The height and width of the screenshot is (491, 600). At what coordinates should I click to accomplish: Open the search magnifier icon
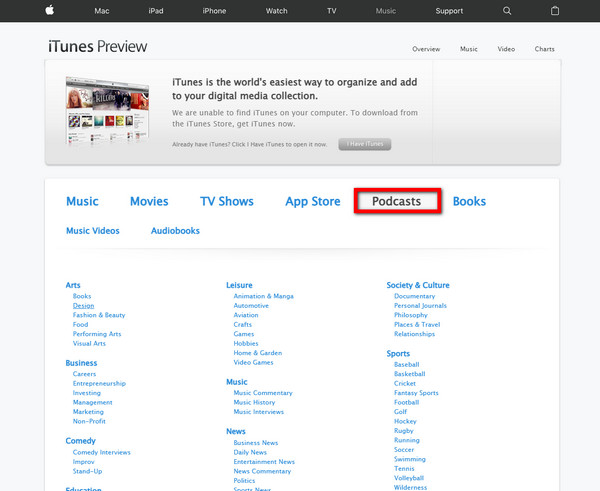[x=507, y=11]
